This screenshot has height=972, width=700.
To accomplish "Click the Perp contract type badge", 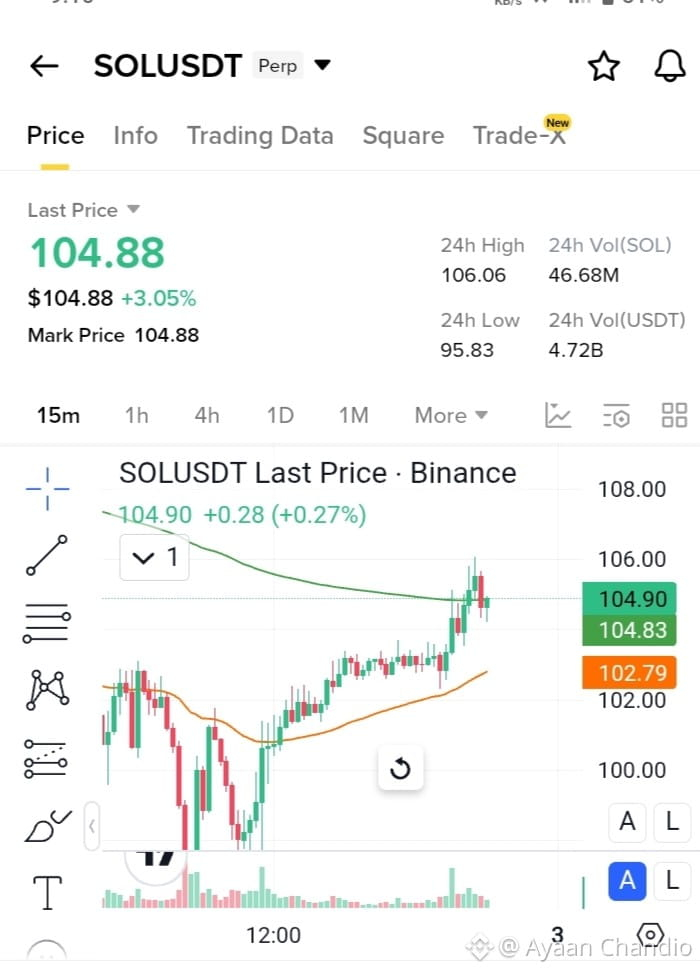I will click(x=278, y=65).
